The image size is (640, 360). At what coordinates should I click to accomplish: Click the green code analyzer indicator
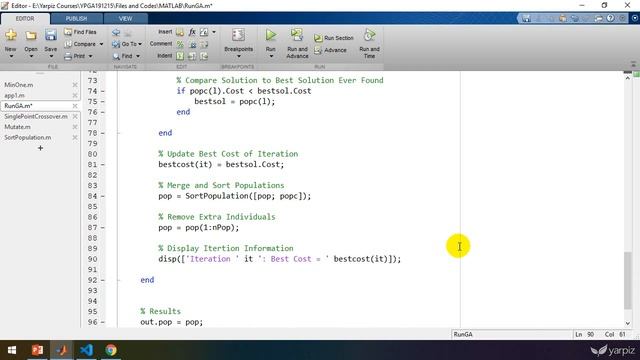point(636,74)
